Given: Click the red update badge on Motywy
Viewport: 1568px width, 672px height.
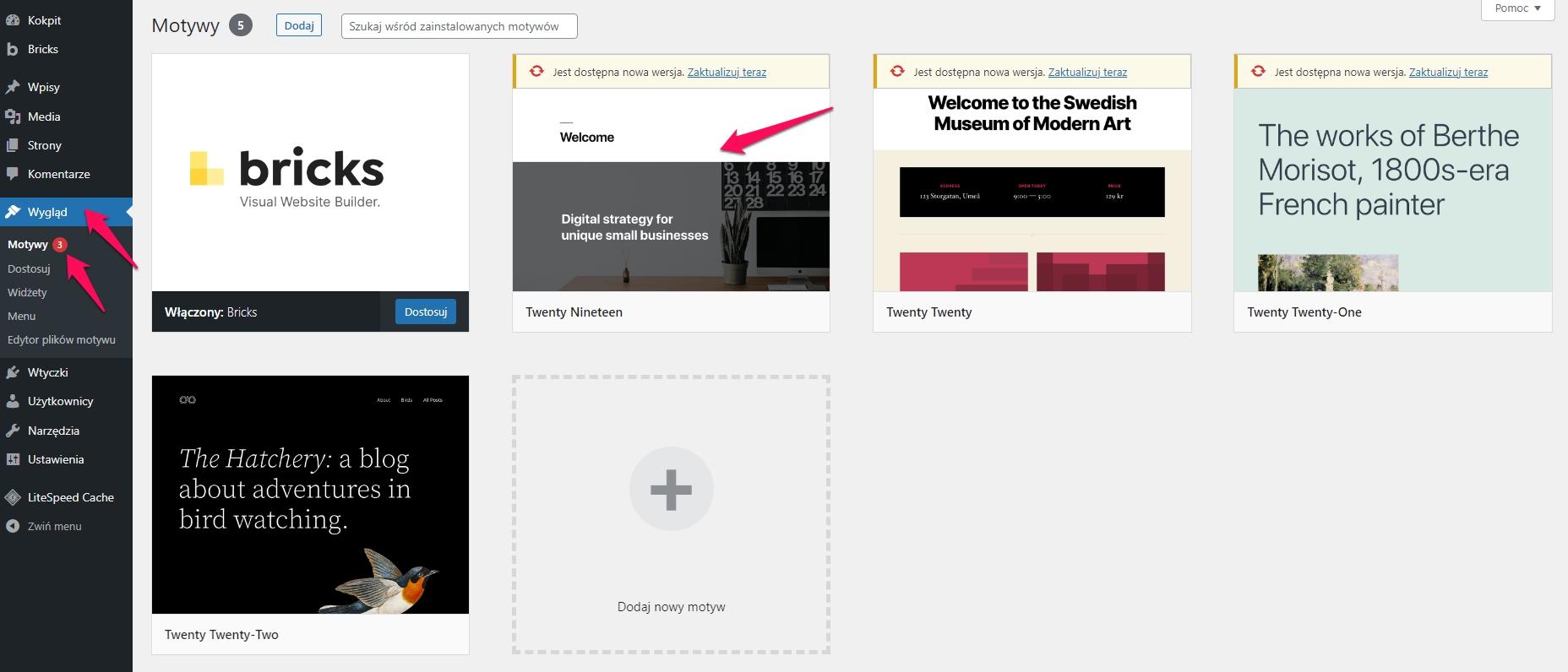Looking at the screenshot, I should pyautogui.click(x=60, y=245).
